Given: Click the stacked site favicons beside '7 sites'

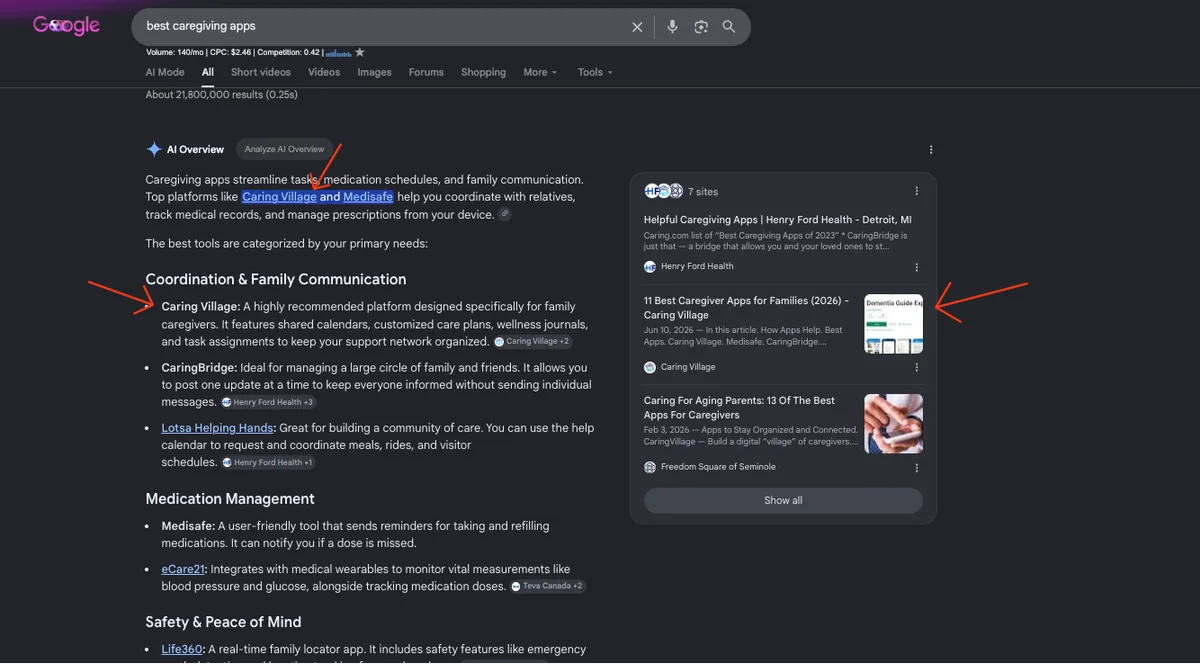Looking at the screenshot, I should [x=664, y=191].
